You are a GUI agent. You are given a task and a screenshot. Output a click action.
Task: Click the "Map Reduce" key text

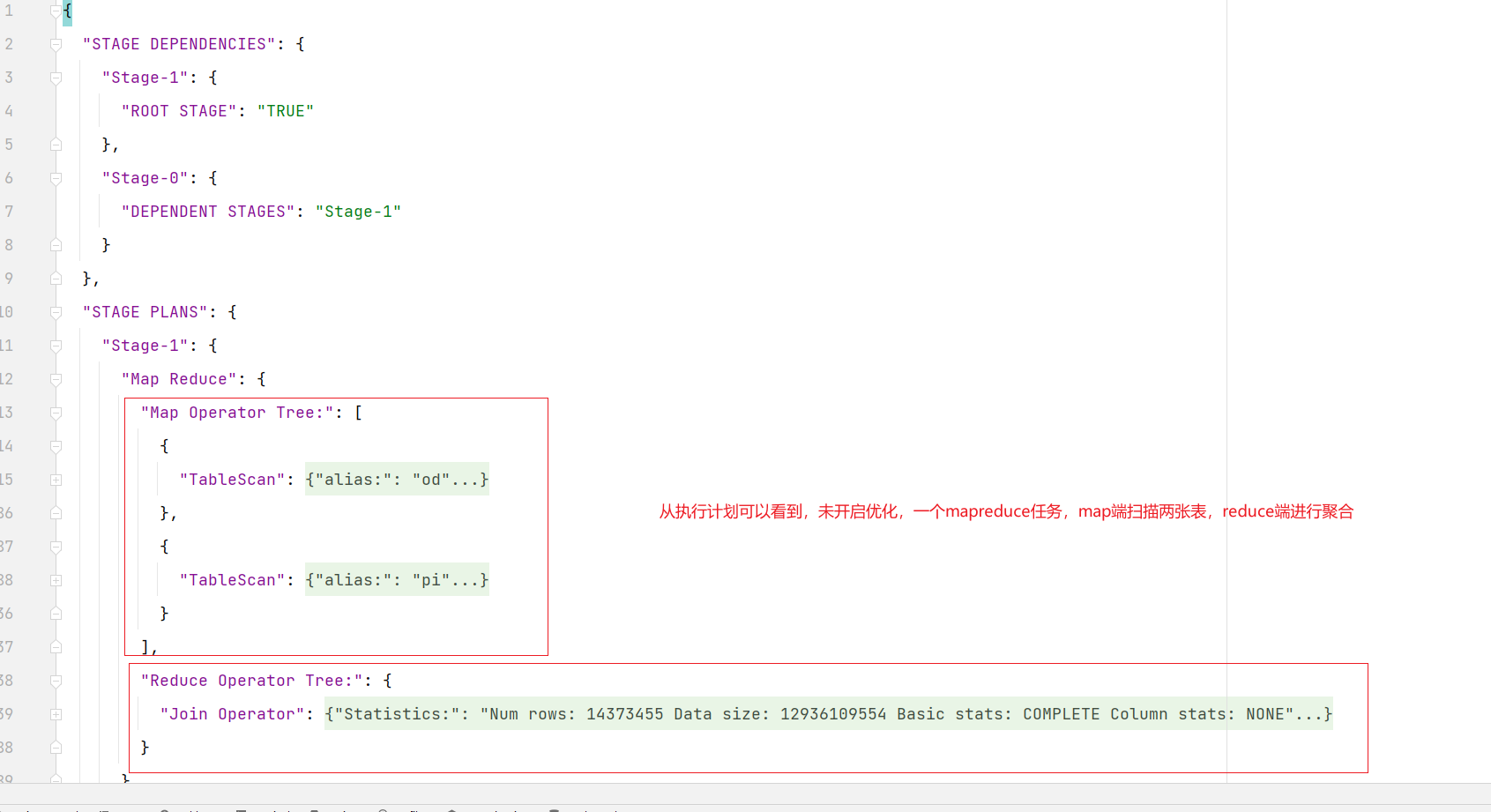179,379
